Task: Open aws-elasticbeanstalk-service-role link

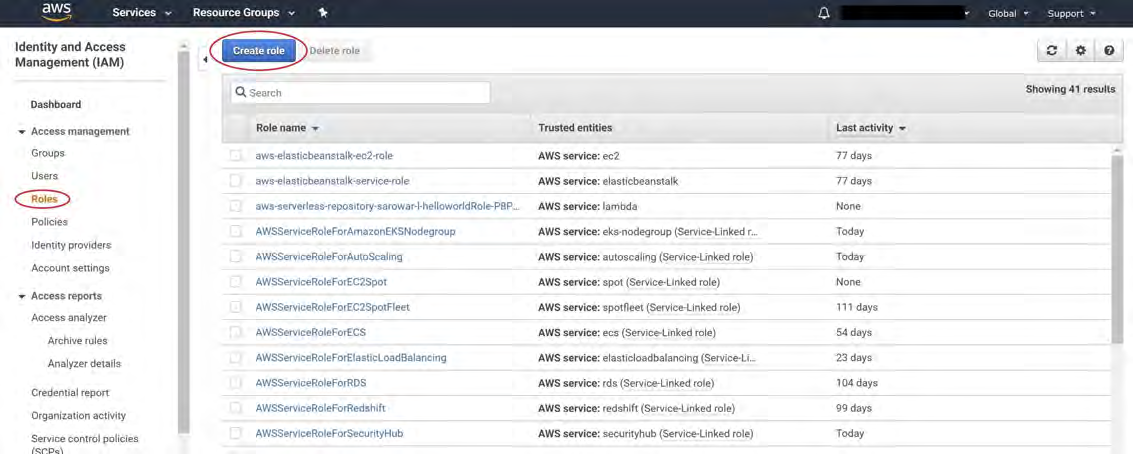Action: click(332, 181)
